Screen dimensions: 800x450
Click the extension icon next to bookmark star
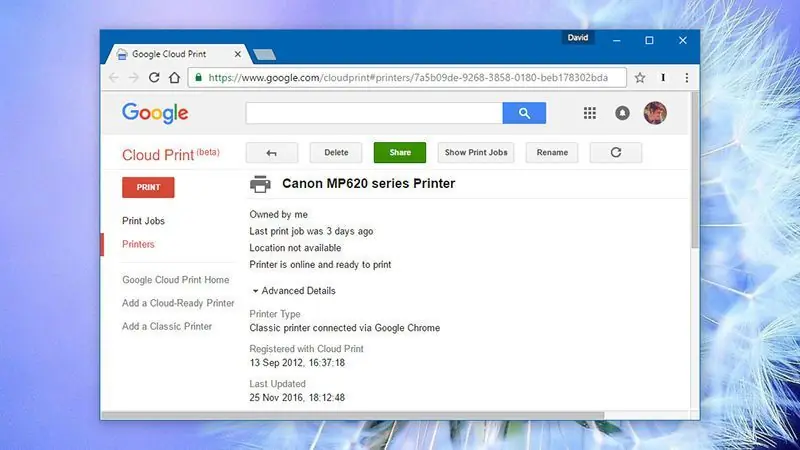(663, 78)
